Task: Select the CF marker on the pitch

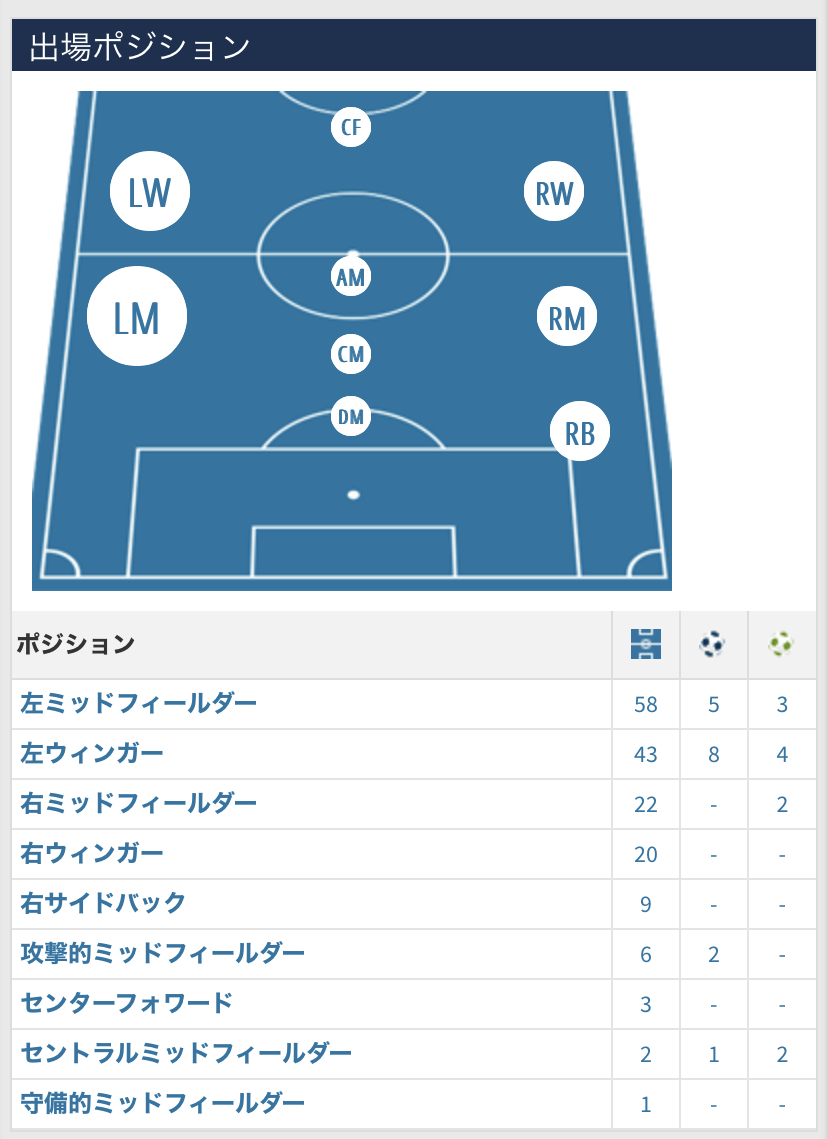Action: click(x=351, y=127)
